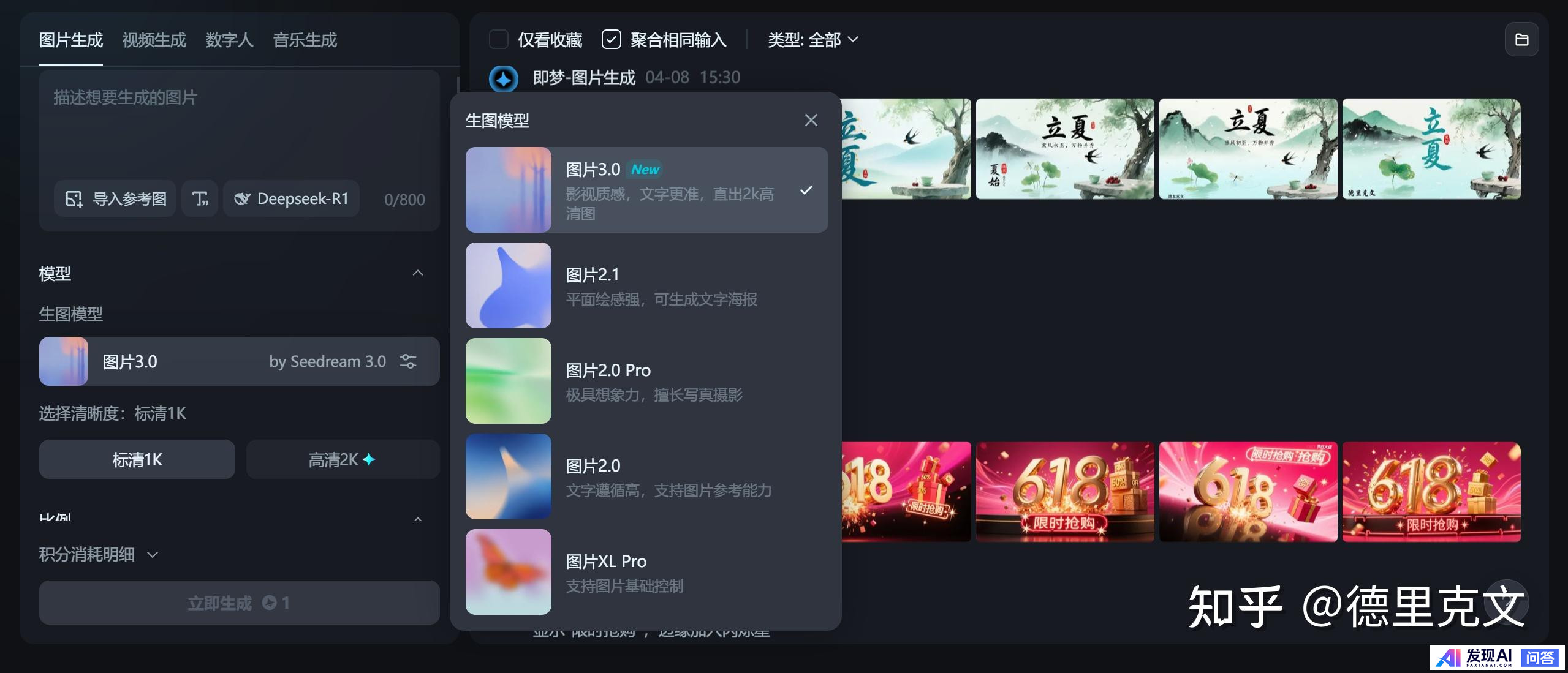This screenshot has width=1568, height=673.
Task: Click the 图片3.0 model thumbnail in the popup
Action: (509, 190)
